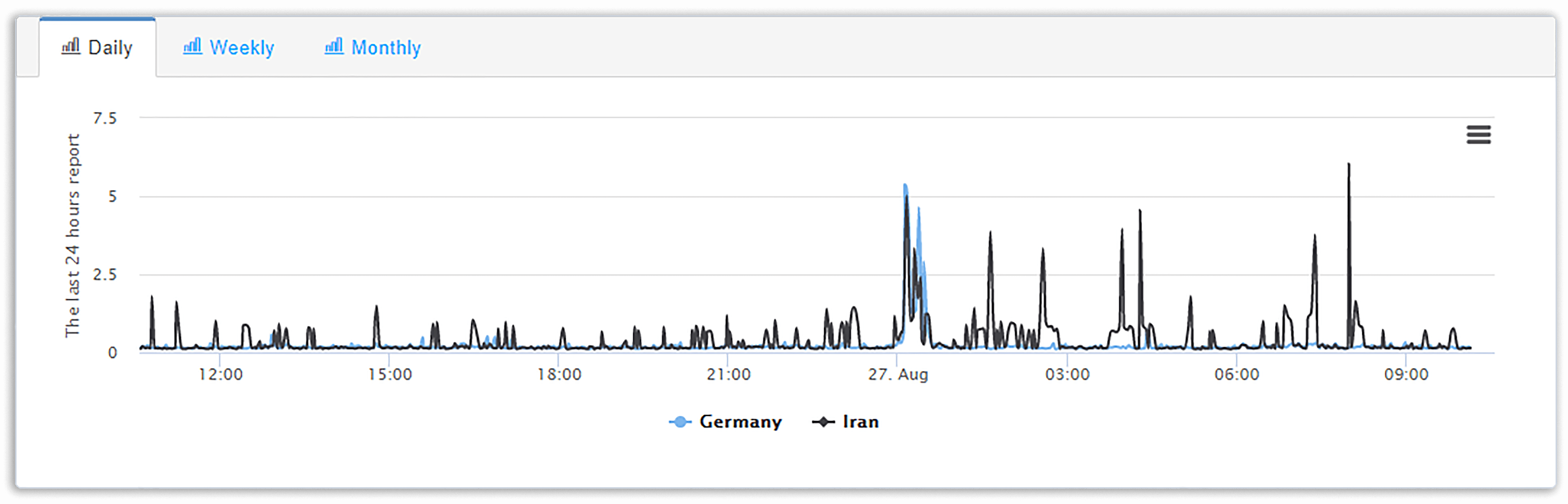Screen dimensions: 1568x504
Task: Click the 2.5 y-axis value
Action: [105, 274]
